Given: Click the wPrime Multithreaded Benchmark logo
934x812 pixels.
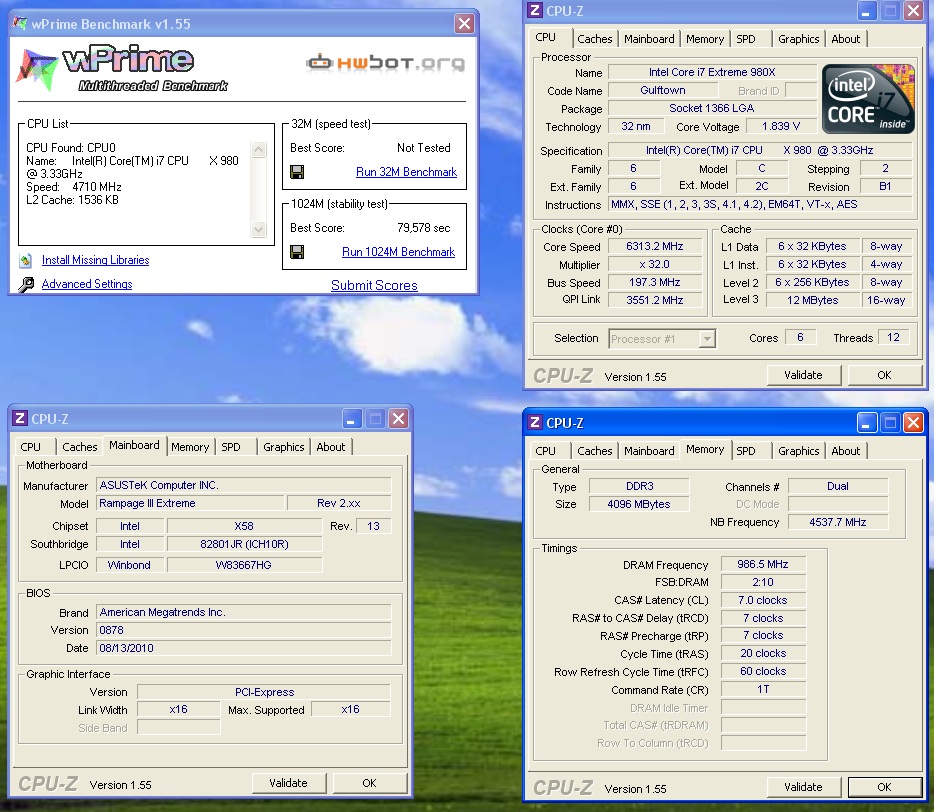Looking at the screenshot, I should click(x=122, y=69).
